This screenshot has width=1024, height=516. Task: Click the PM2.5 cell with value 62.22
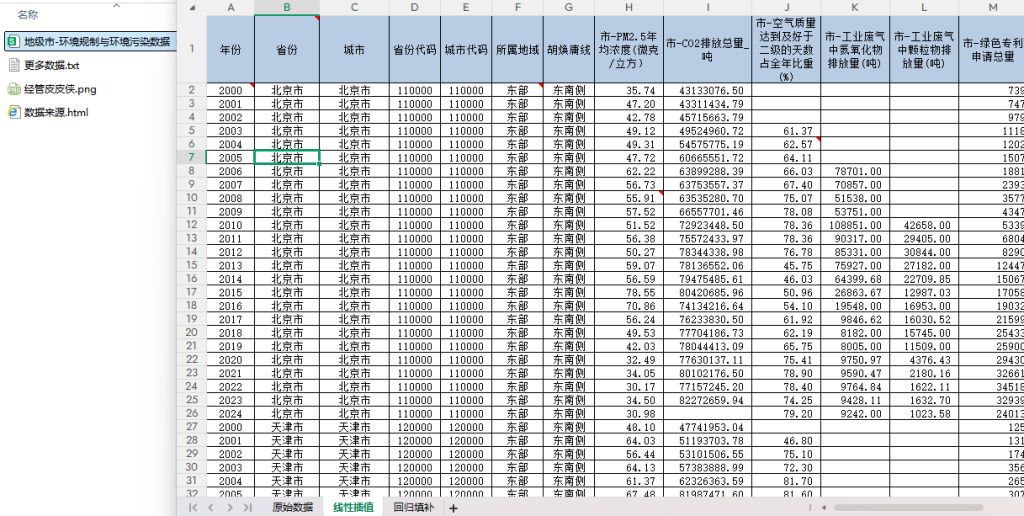(629, 171)
